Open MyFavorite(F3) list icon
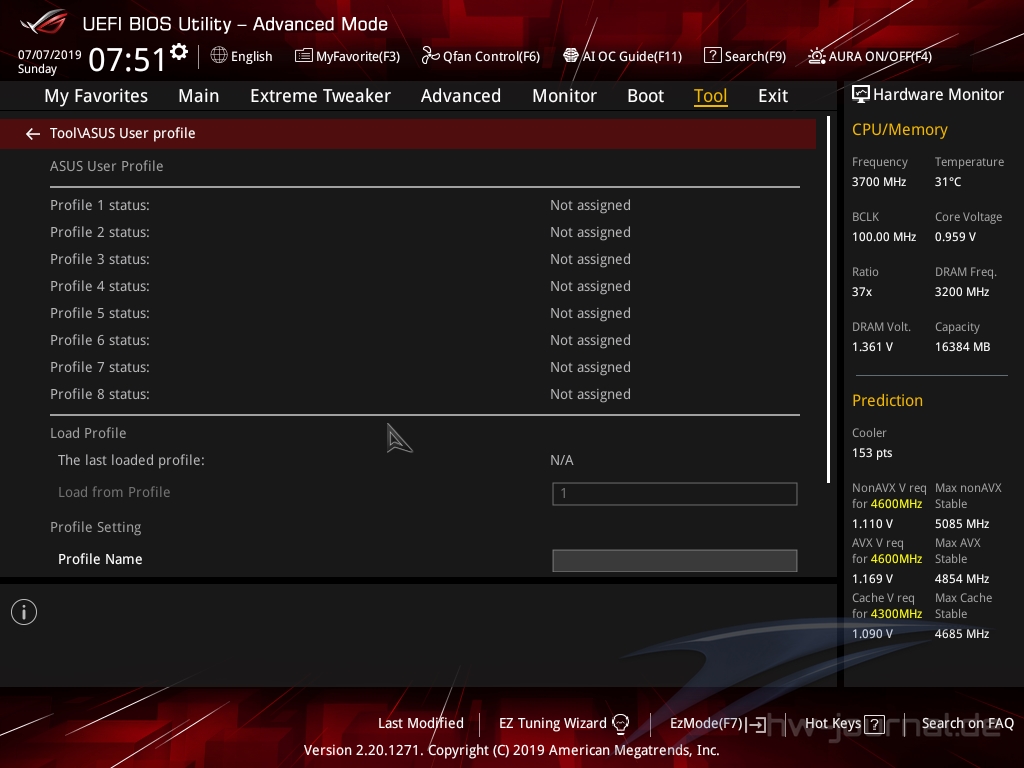 click(x=303, y=56)
